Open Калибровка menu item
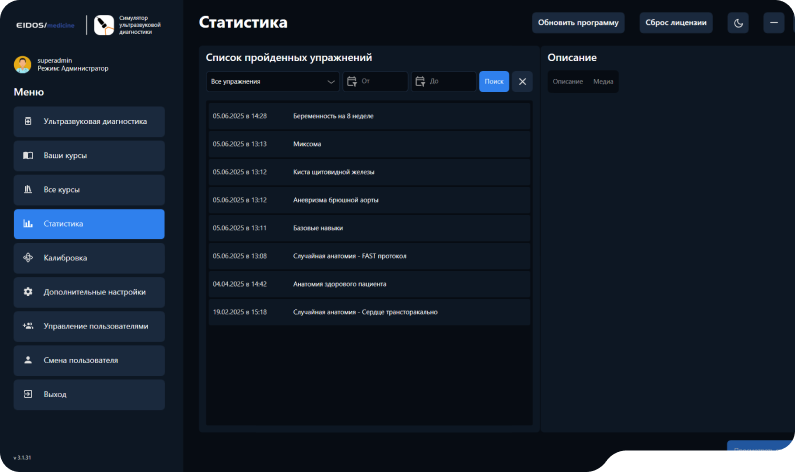This screenshot has height=472, width=795. [89, 258]
